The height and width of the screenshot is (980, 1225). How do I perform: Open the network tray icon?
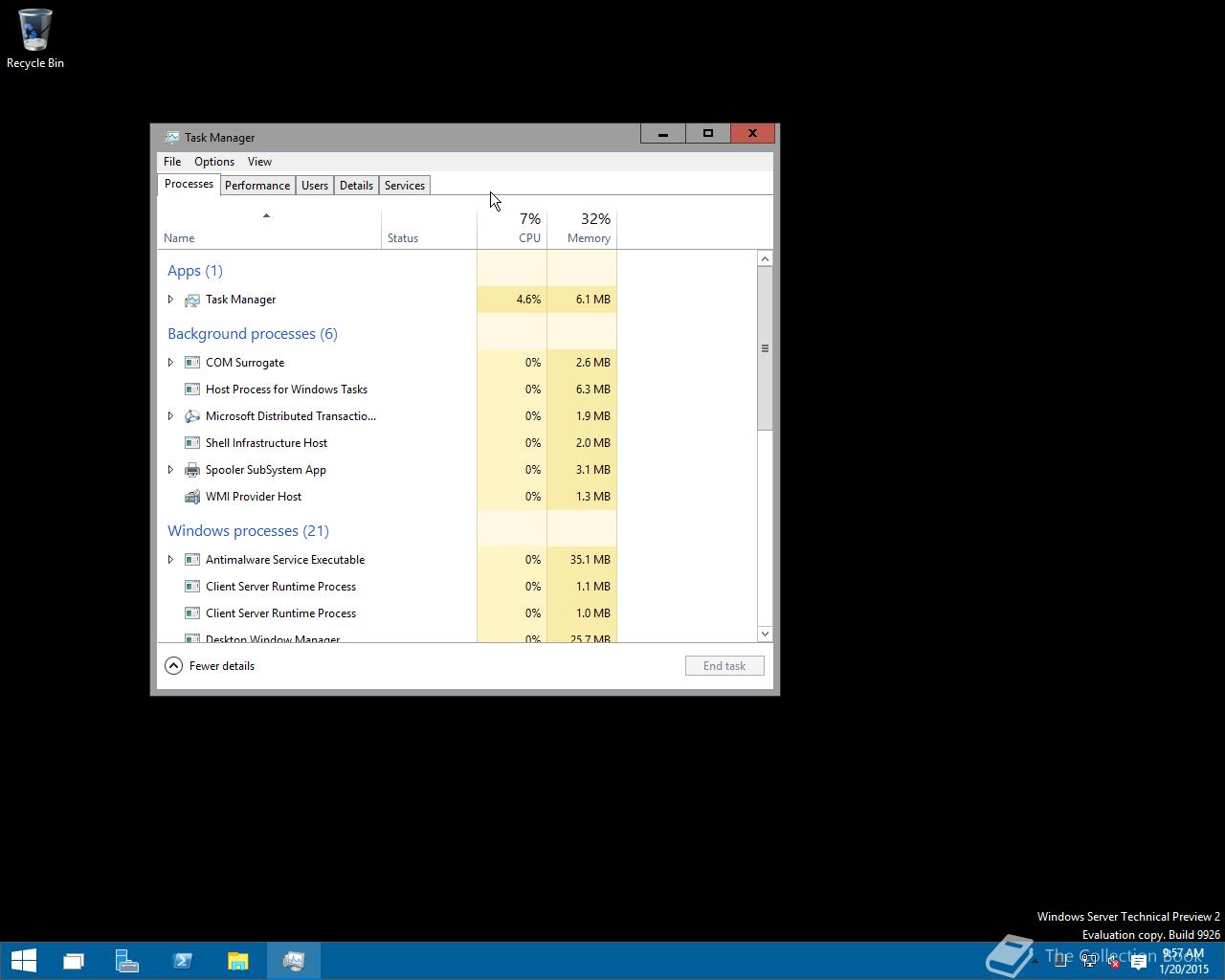point(1090,962)
